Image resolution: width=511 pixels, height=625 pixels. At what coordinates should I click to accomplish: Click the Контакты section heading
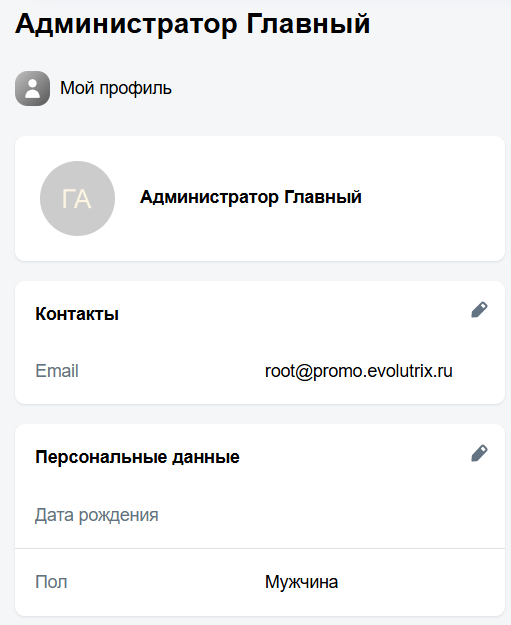point(77,314)
